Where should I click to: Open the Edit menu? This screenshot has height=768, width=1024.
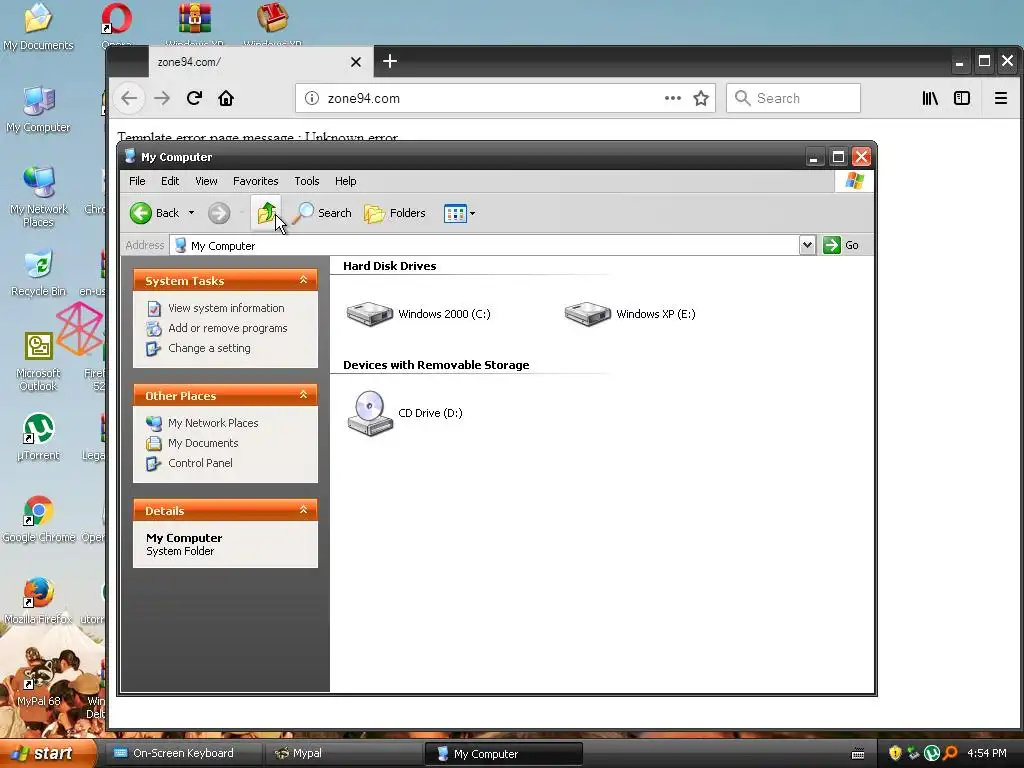170,181
